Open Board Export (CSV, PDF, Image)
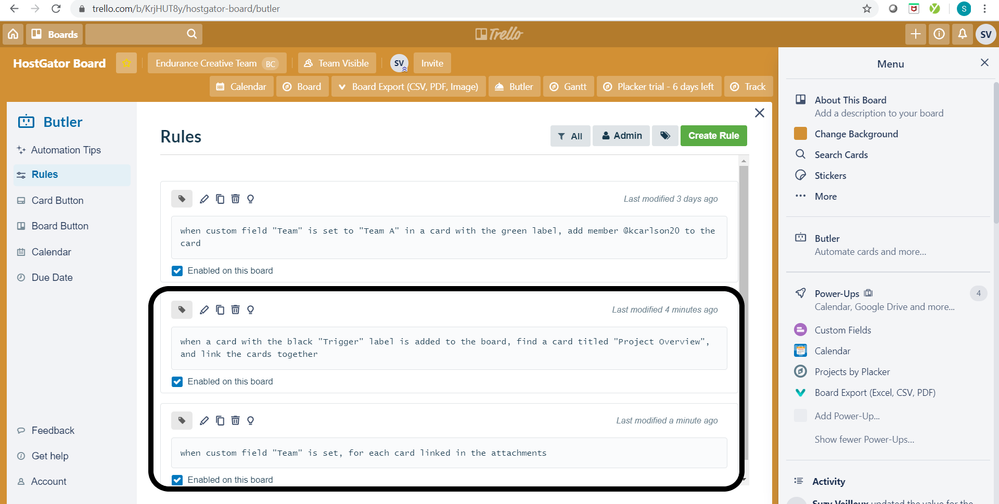This screenshot has width=999, height=504. click(x=408, y=87)
